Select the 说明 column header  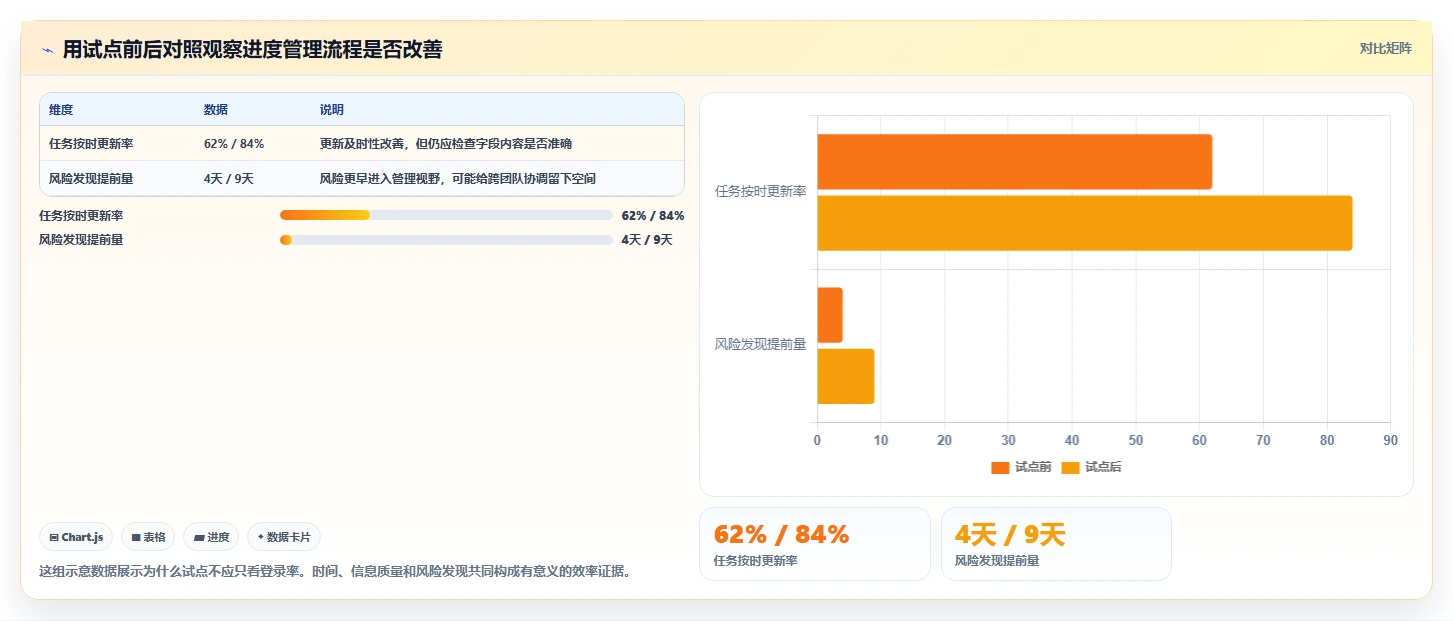332,110
